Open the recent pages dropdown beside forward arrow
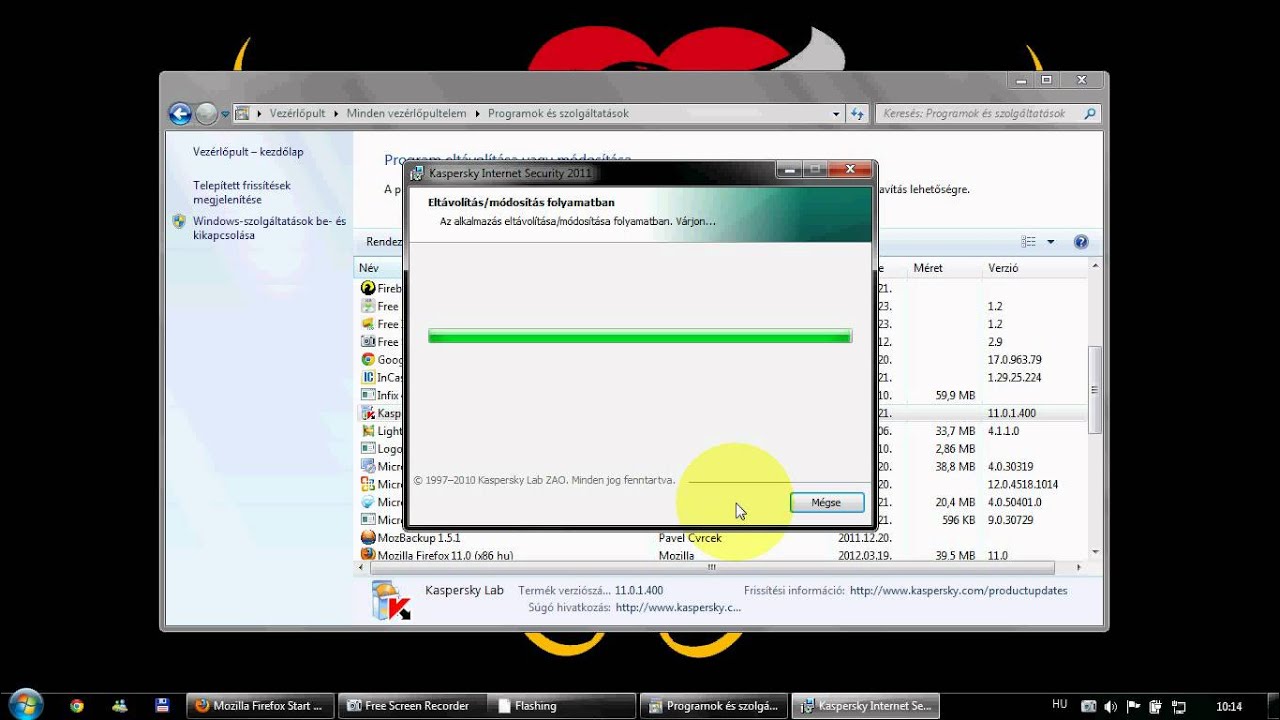Screen dimensions: 1280x720 [225, 115]
